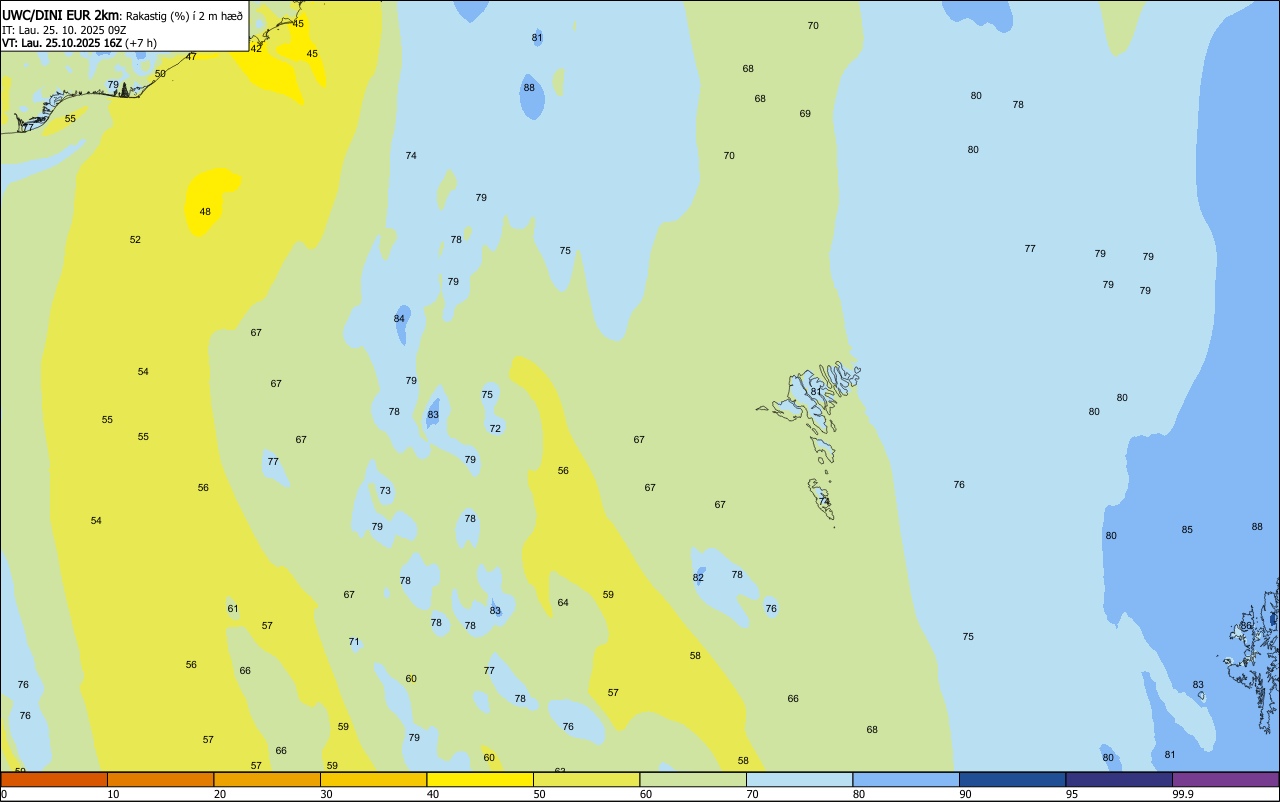Select the humidity value 71 on the map
The height and width of the screenshot is (802, 1280).
354,642
